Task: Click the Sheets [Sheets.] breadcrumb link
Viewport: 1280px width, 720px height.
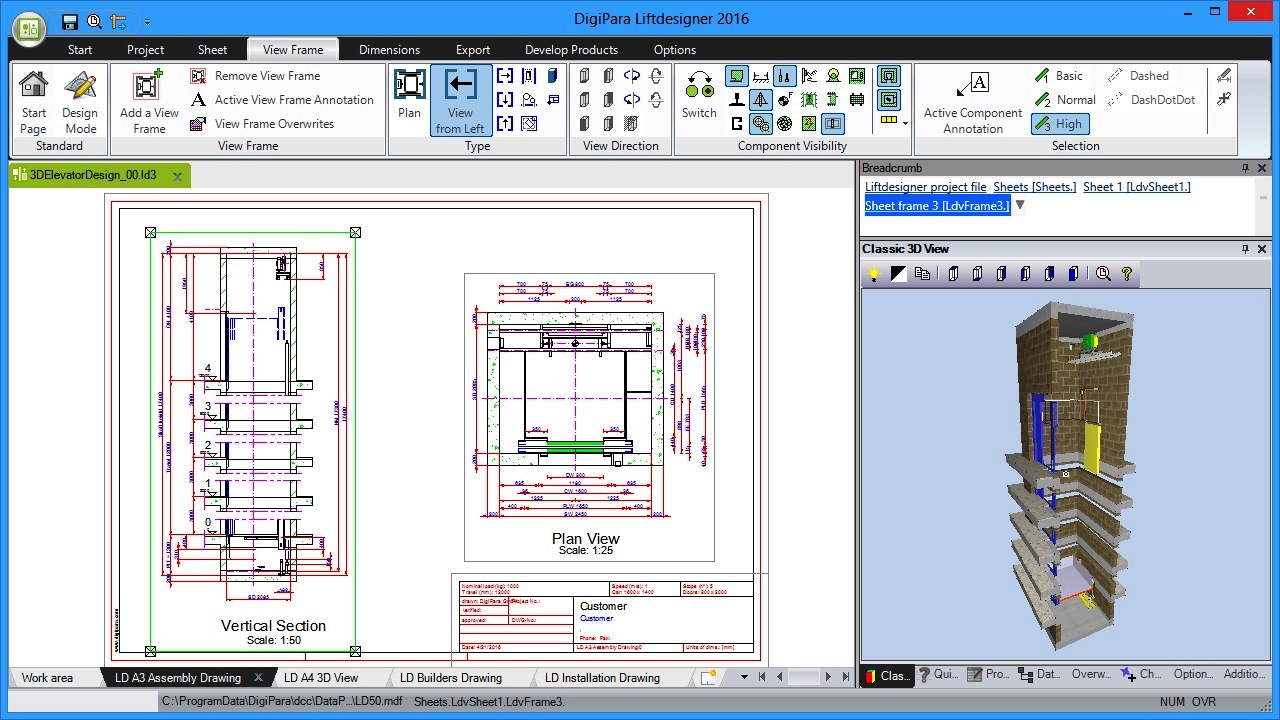Action: point(1034,186)
